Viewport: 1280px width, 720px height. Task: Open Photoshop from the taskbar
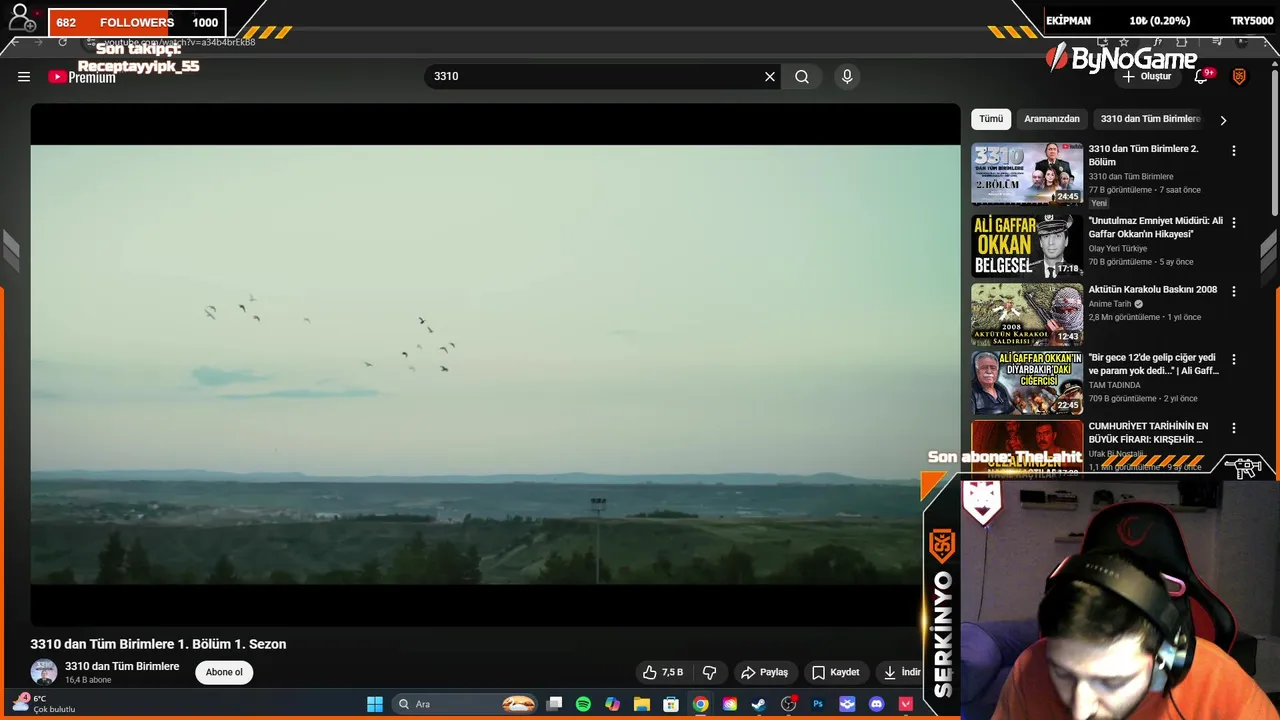coord(818,704)
